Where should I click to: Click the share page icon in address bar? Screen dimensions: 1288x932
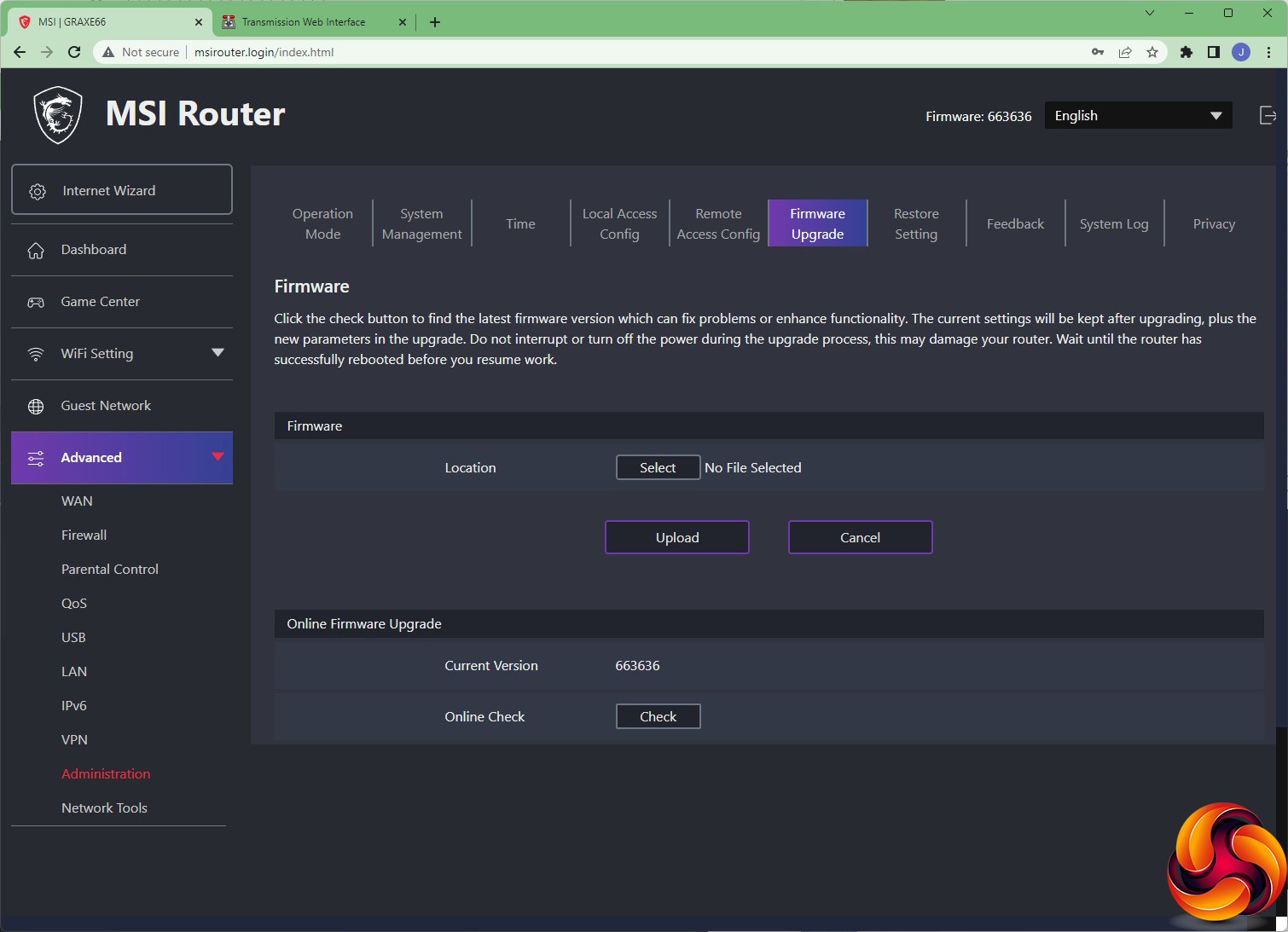(1125, 52)
